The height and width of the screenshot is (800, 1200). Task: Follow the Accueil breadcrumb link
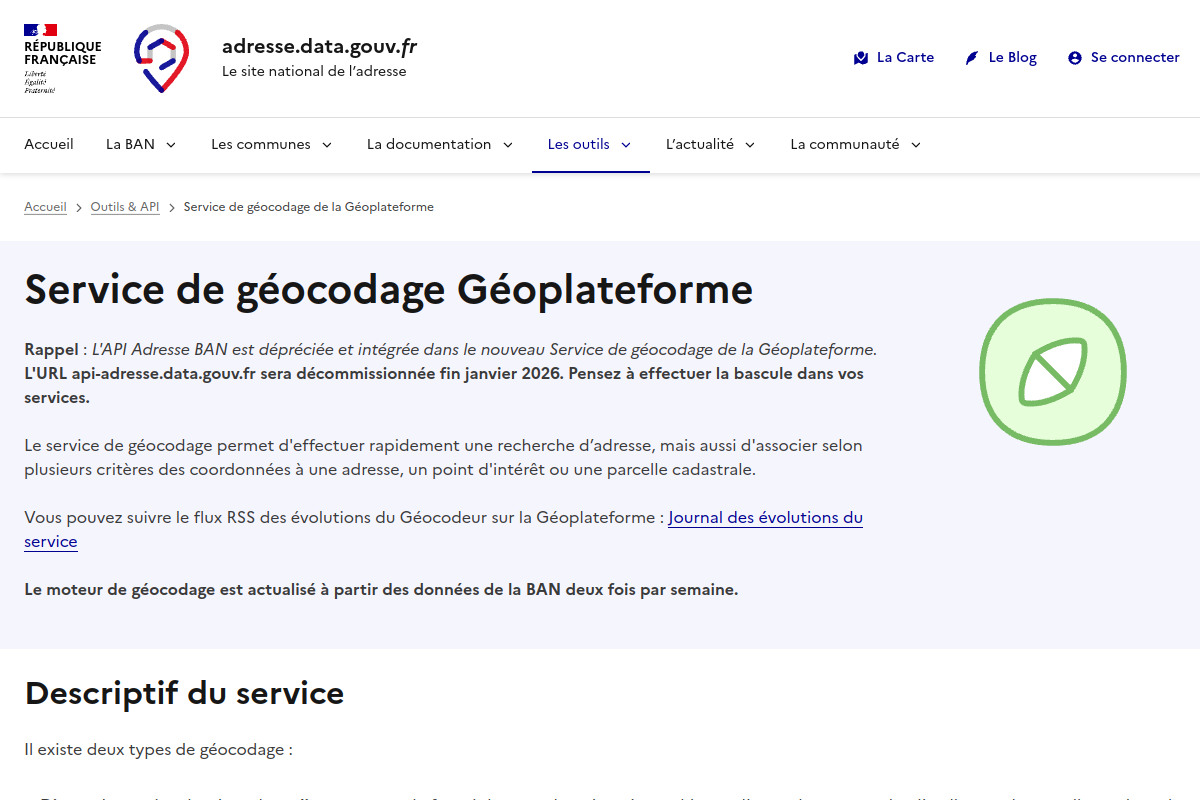45,207
